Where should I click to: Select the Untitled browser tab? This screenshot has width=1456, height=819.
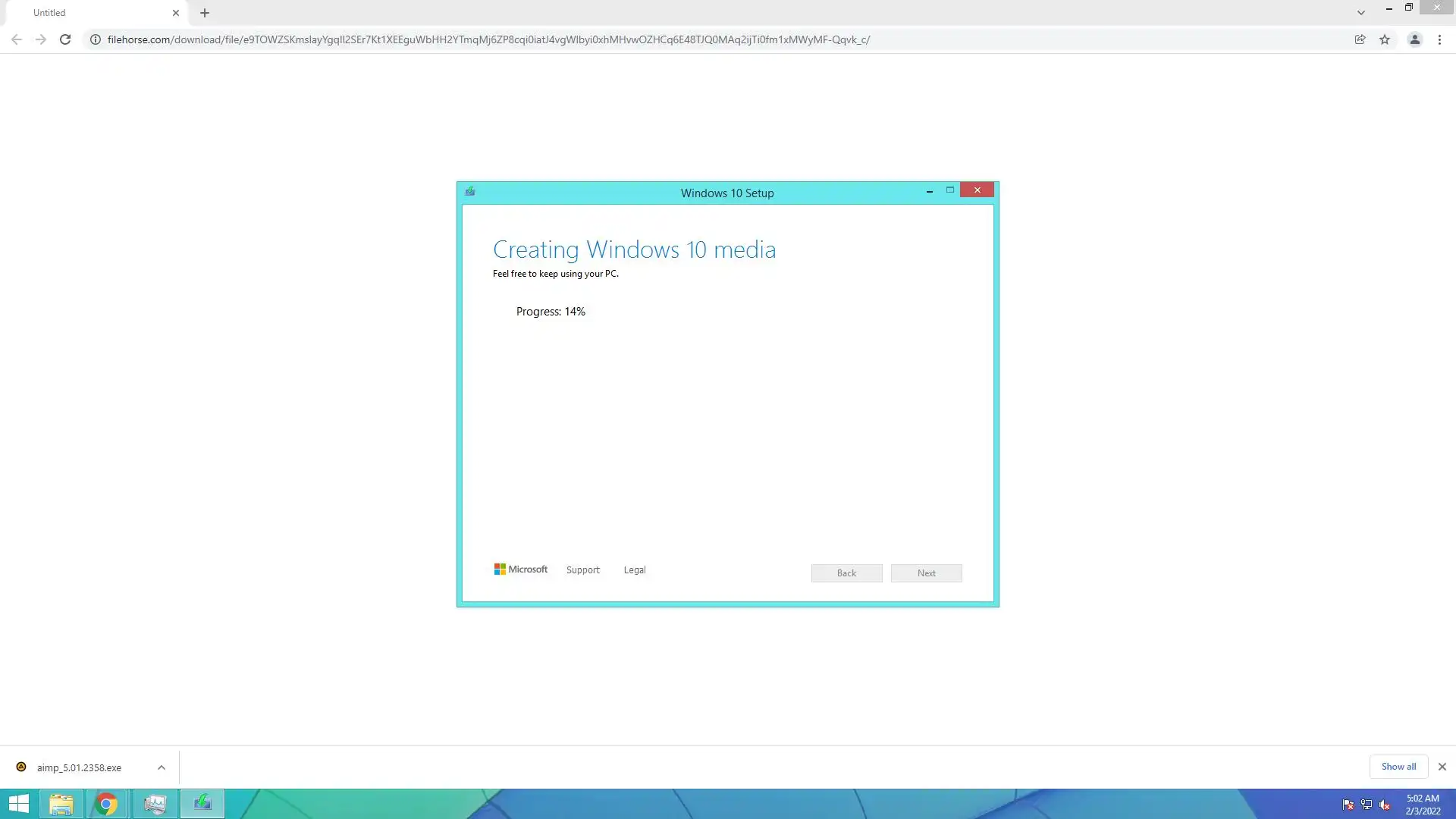click(91, 13)
